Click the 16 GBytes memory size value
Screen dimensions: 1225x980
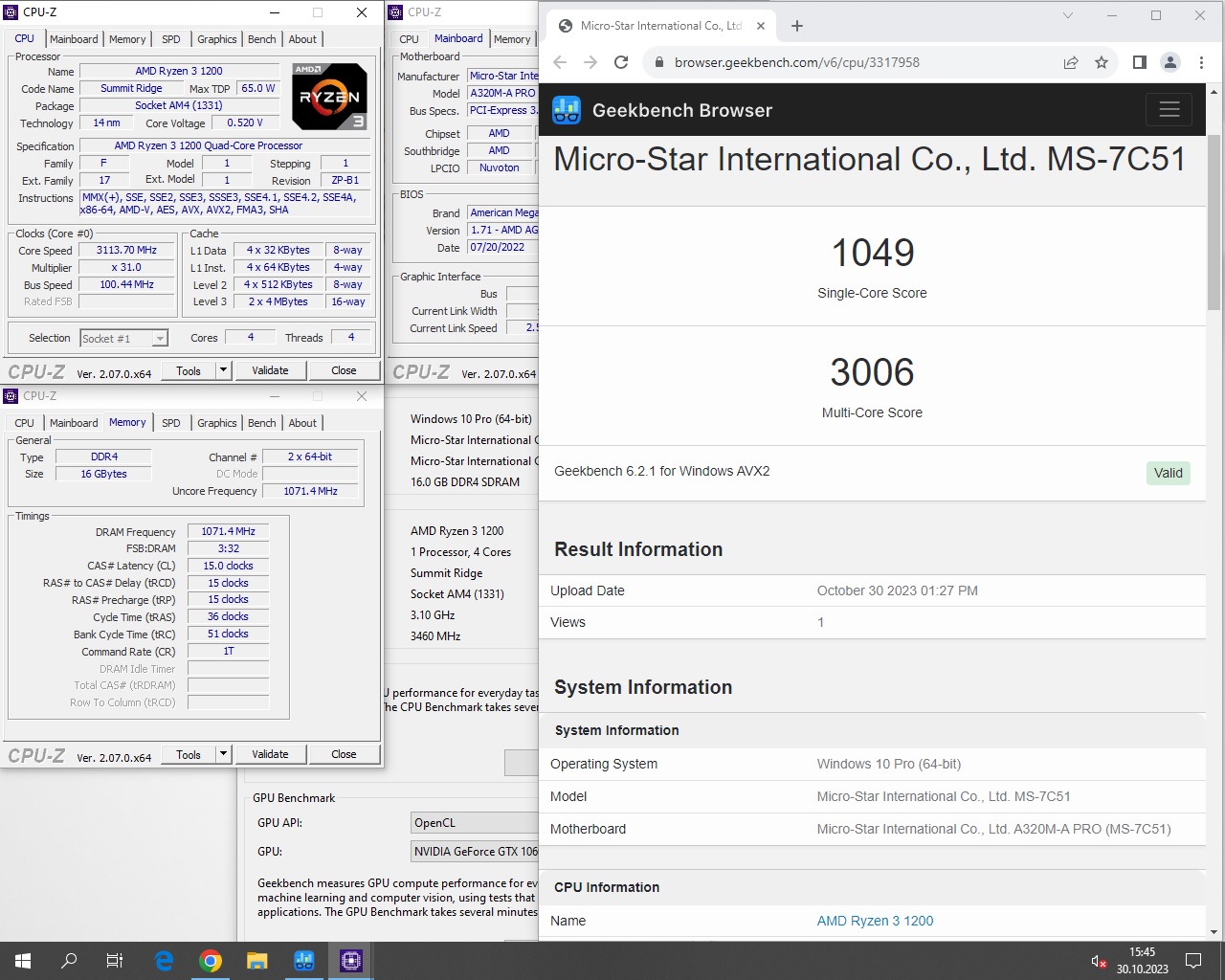point(103,474)
